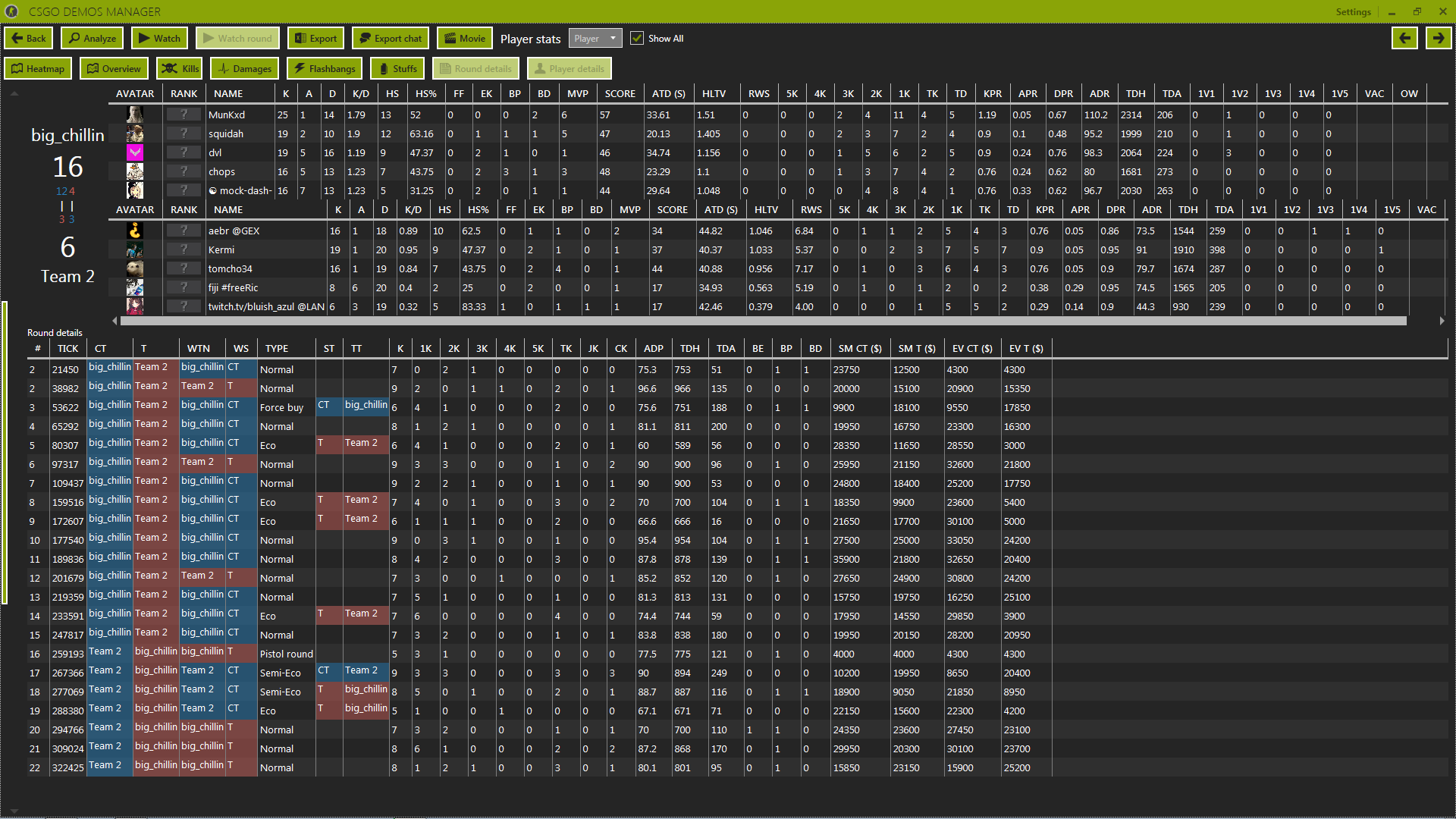The image size is (1456, 819).
Task: Select round 3 Force buy row
Action: (x=538, y=407)
